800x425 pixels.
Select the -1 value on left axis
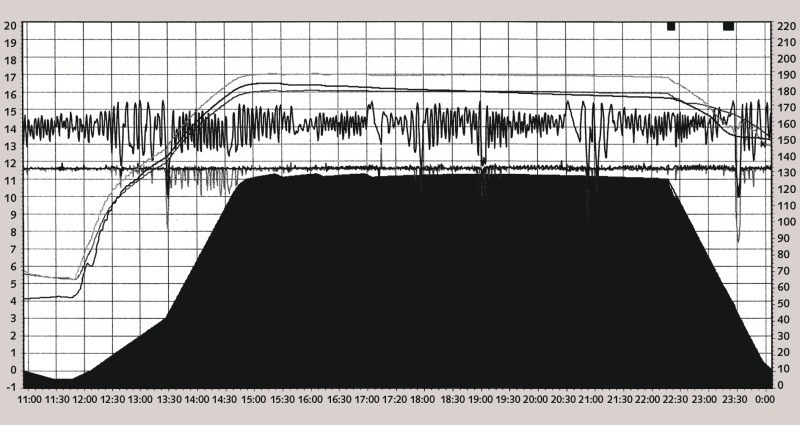(x=10, y=386)
